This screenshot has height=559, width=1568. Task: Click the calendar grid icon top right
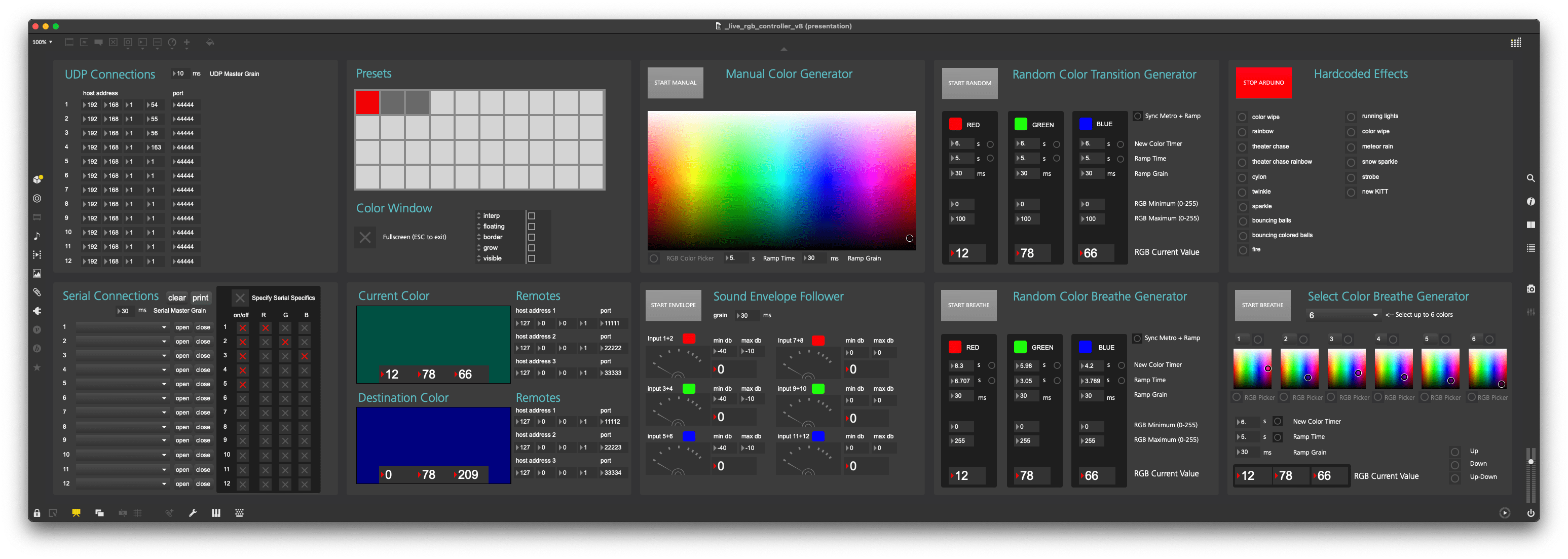(x=1516, y=43)
